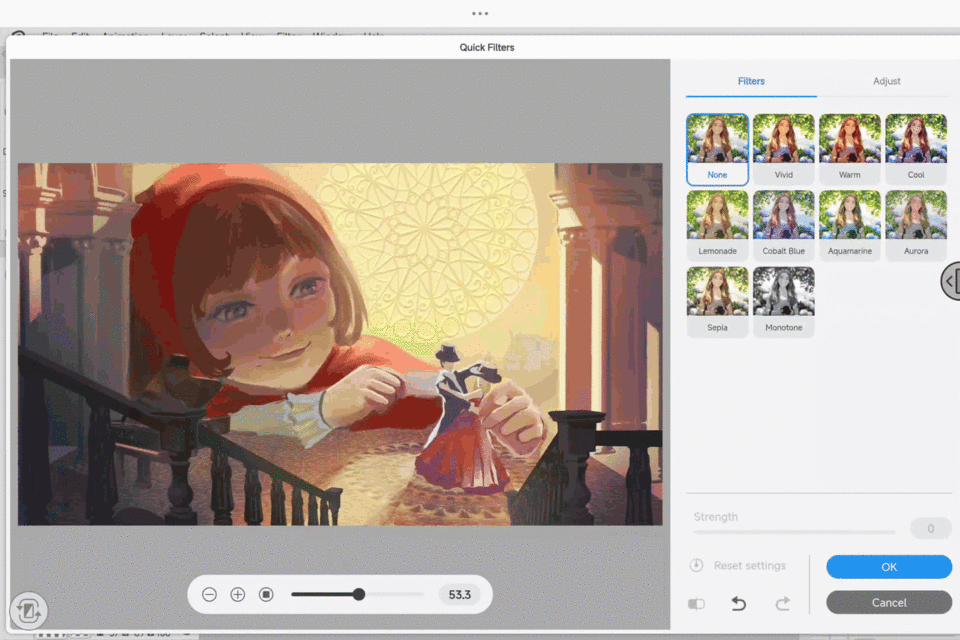The width and height of the screenshot is (960, 640).
Task: Apply the Aquamarine filter
Action: point(849,225)
